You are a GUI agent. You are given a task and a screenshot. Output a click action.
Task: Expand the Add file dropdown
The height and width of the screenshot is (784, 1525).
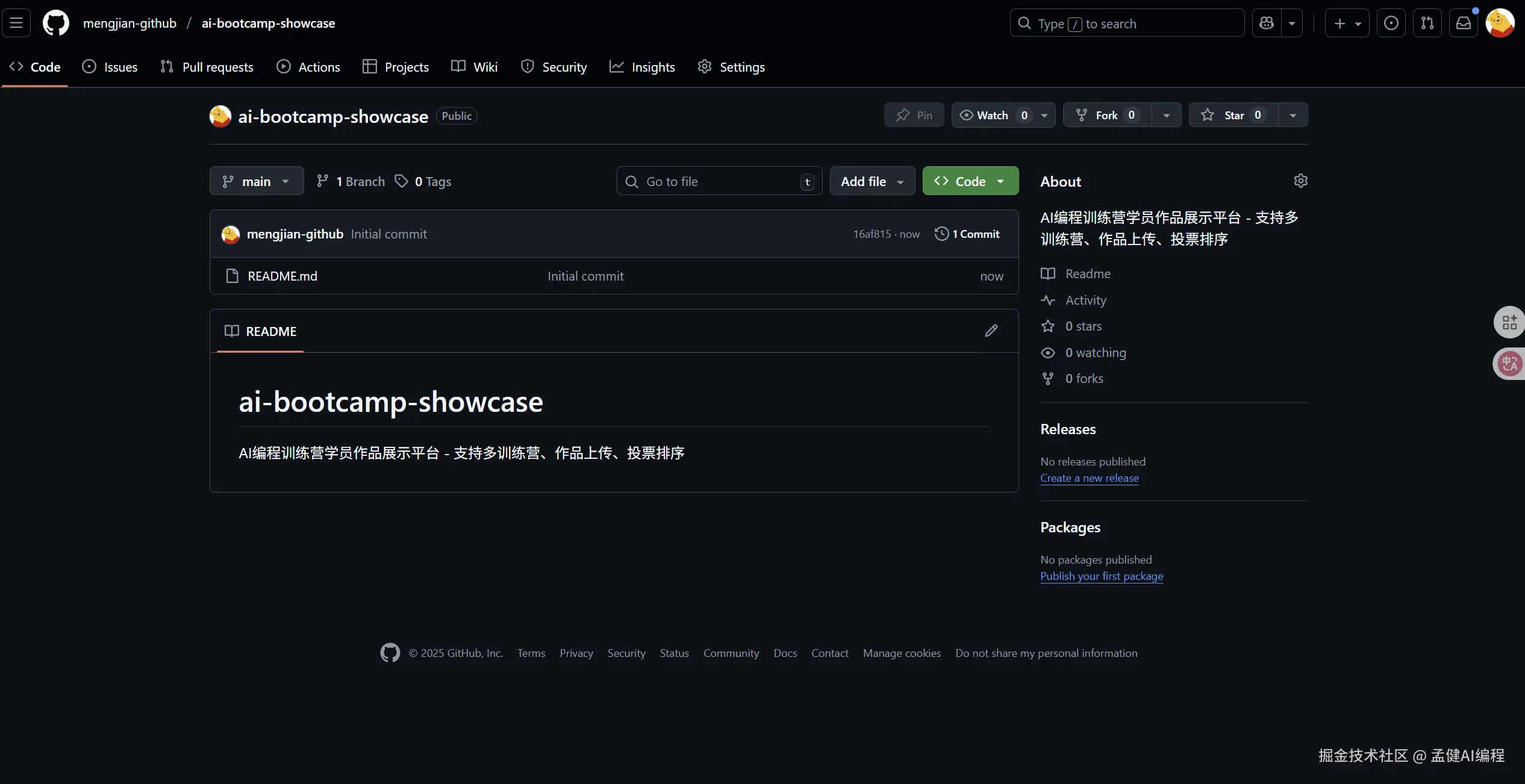coord(872,181)
